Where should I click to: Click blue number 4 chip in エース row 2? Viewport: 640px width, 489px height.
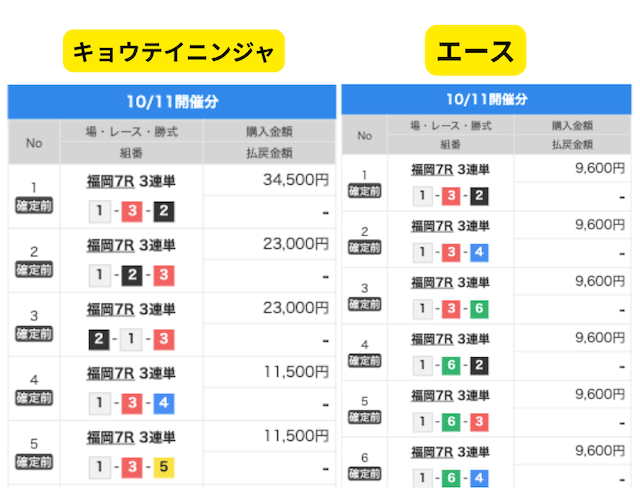480,251
